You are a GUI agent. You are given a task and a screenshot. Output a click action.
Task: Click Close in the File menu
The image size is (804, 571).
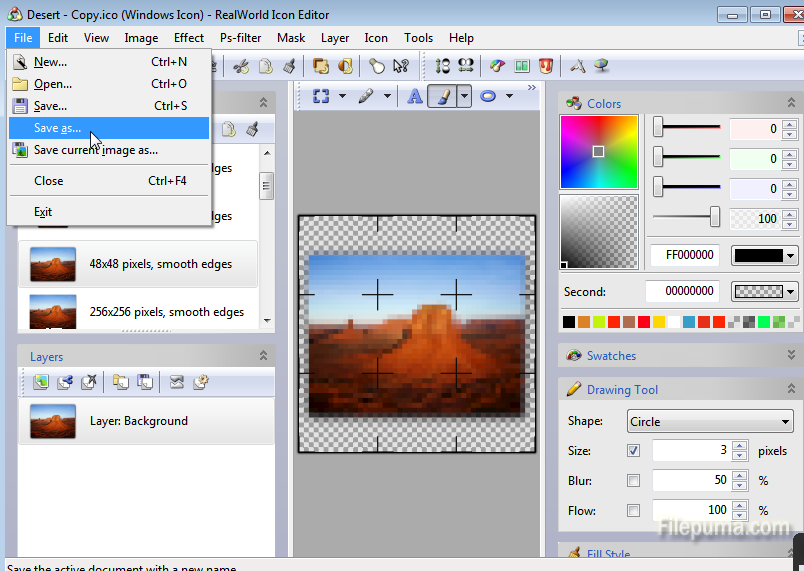point(48,181)
